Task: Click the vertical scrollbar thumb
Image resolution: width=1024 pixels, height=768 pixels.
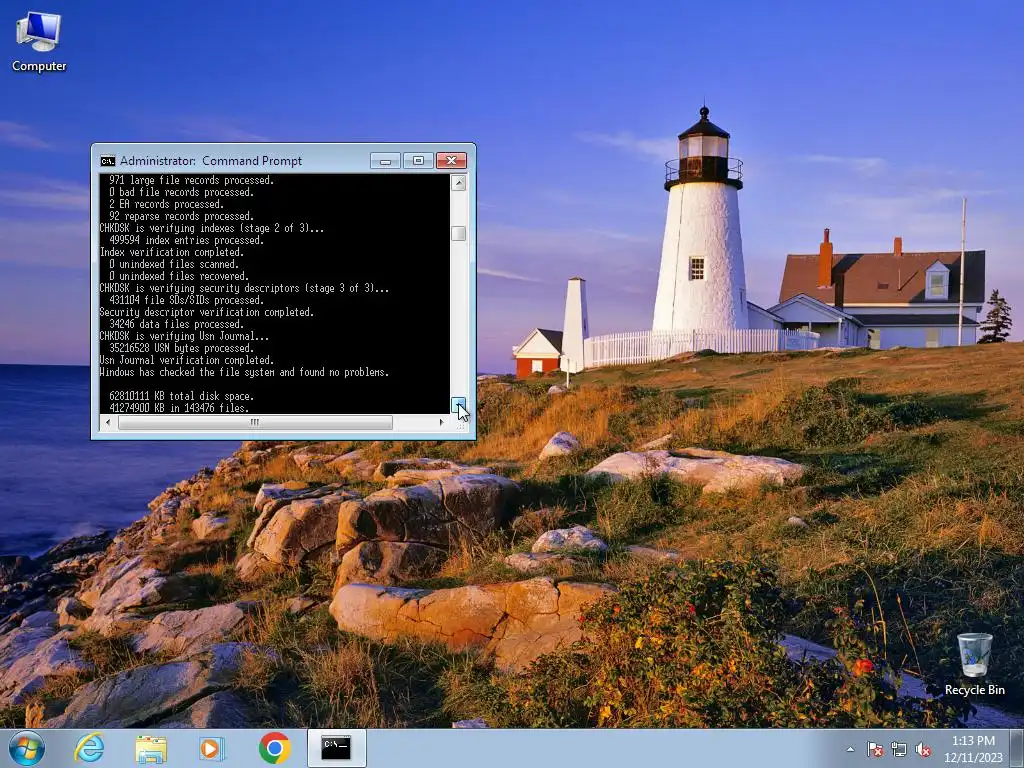Action: (458, 233)
